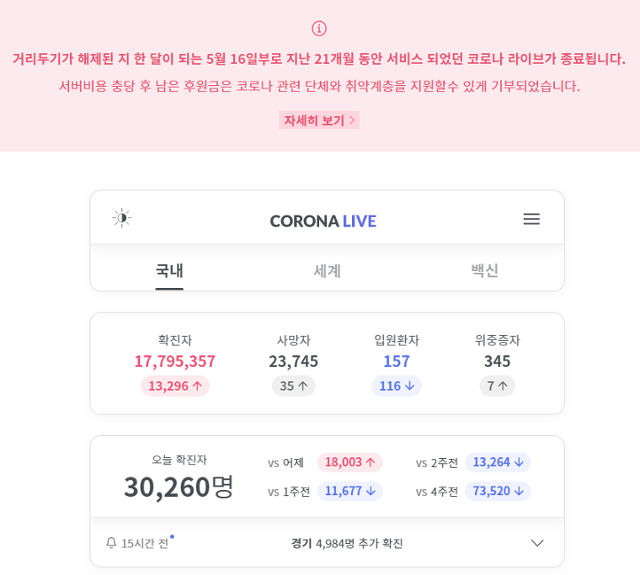Click the 11,677 vs 1주전 badge
Viewport: 640px width, 575px height.
[x=350, y=491]
